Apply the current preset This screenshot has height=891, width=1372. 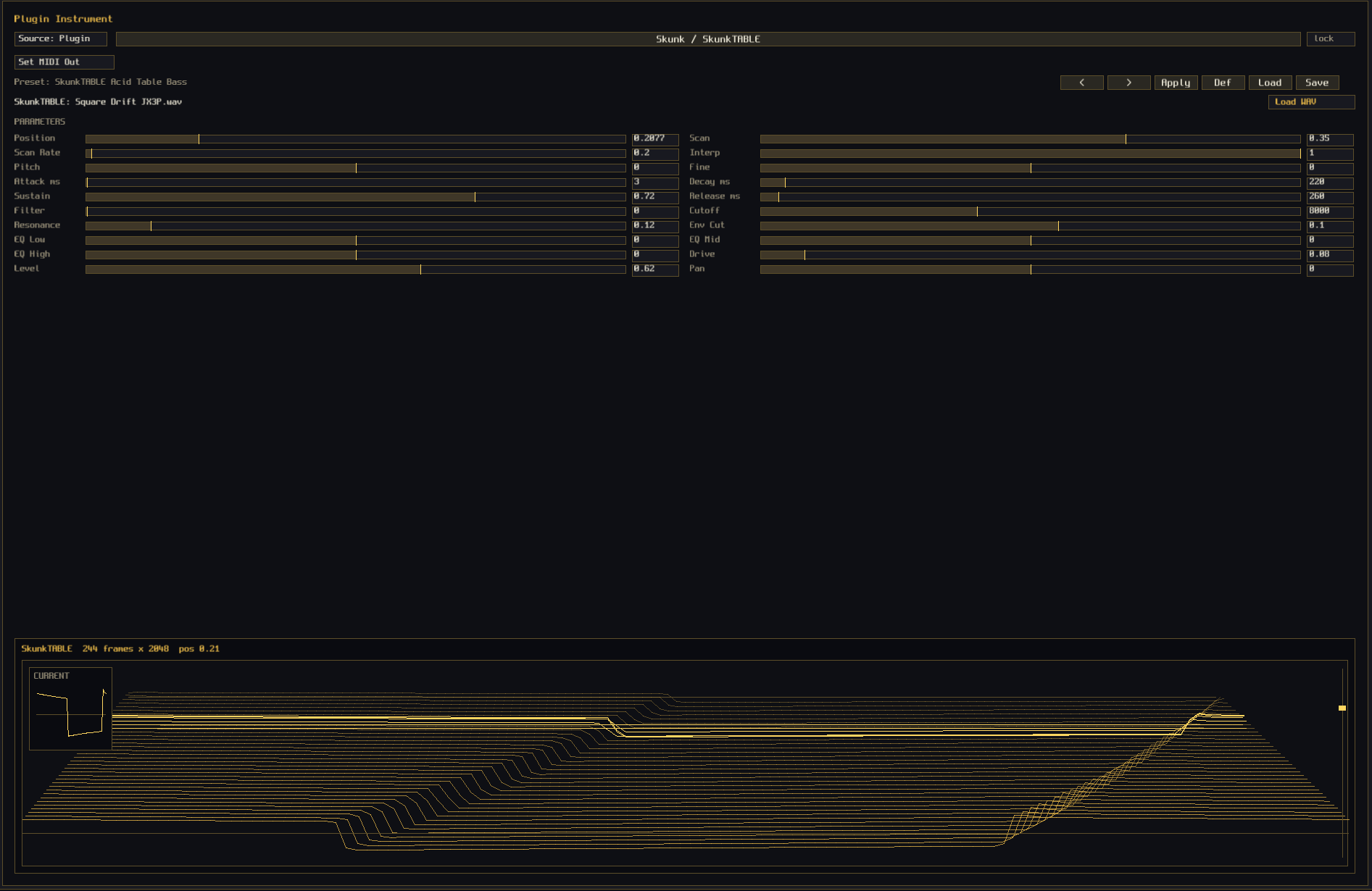(1176, 83)
